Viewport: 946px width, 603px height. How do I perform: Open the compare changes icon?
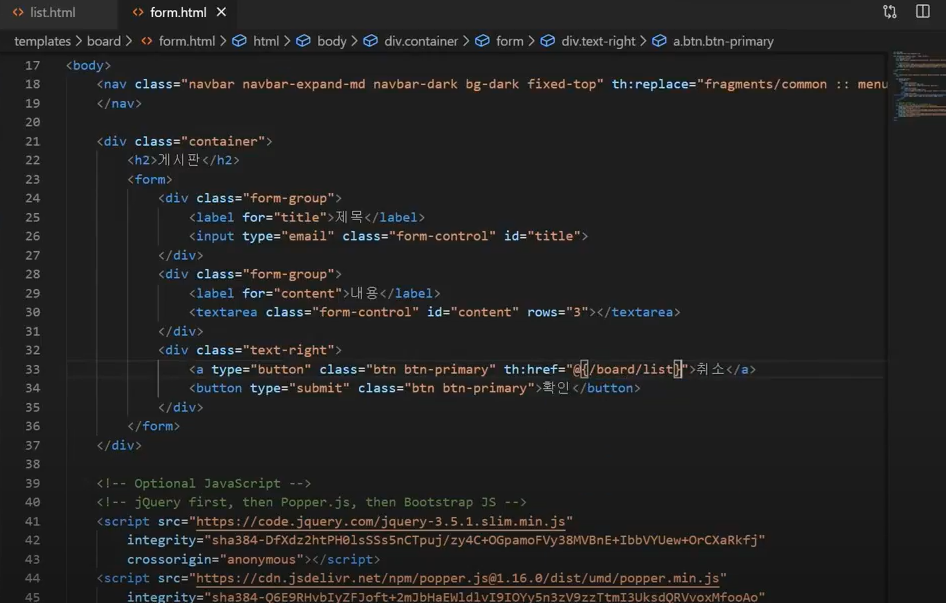[x=889, y=11]
